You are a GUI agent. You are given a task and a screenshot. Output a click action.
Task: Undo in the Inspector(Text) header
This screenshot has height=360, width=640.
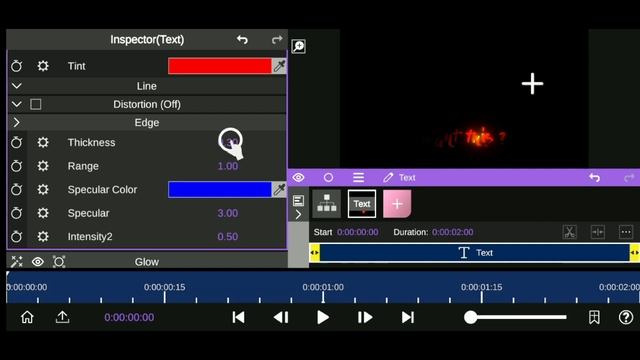[242, 40]
